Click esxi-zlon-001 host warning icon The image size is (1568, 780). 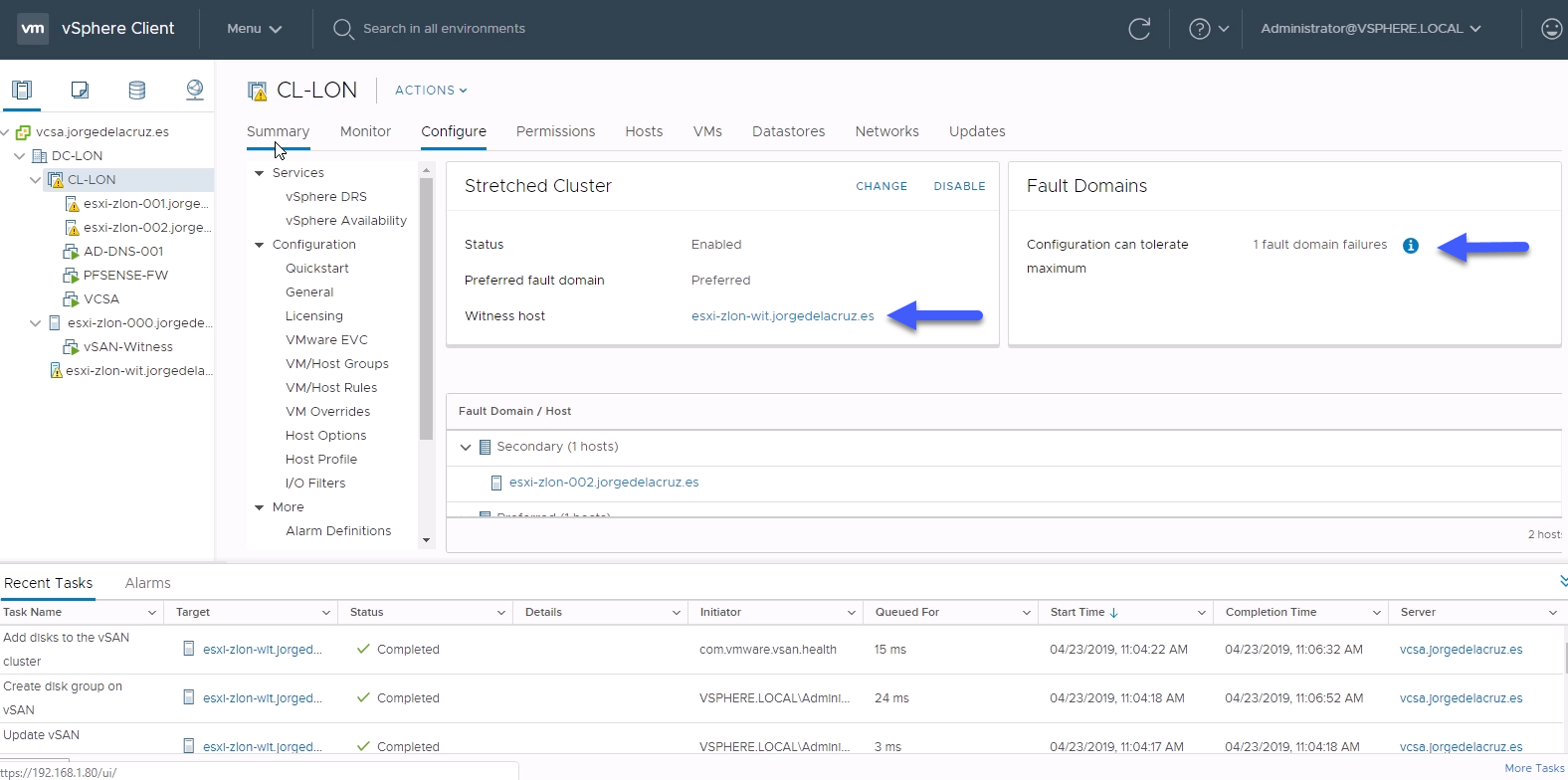click(72, 204)
